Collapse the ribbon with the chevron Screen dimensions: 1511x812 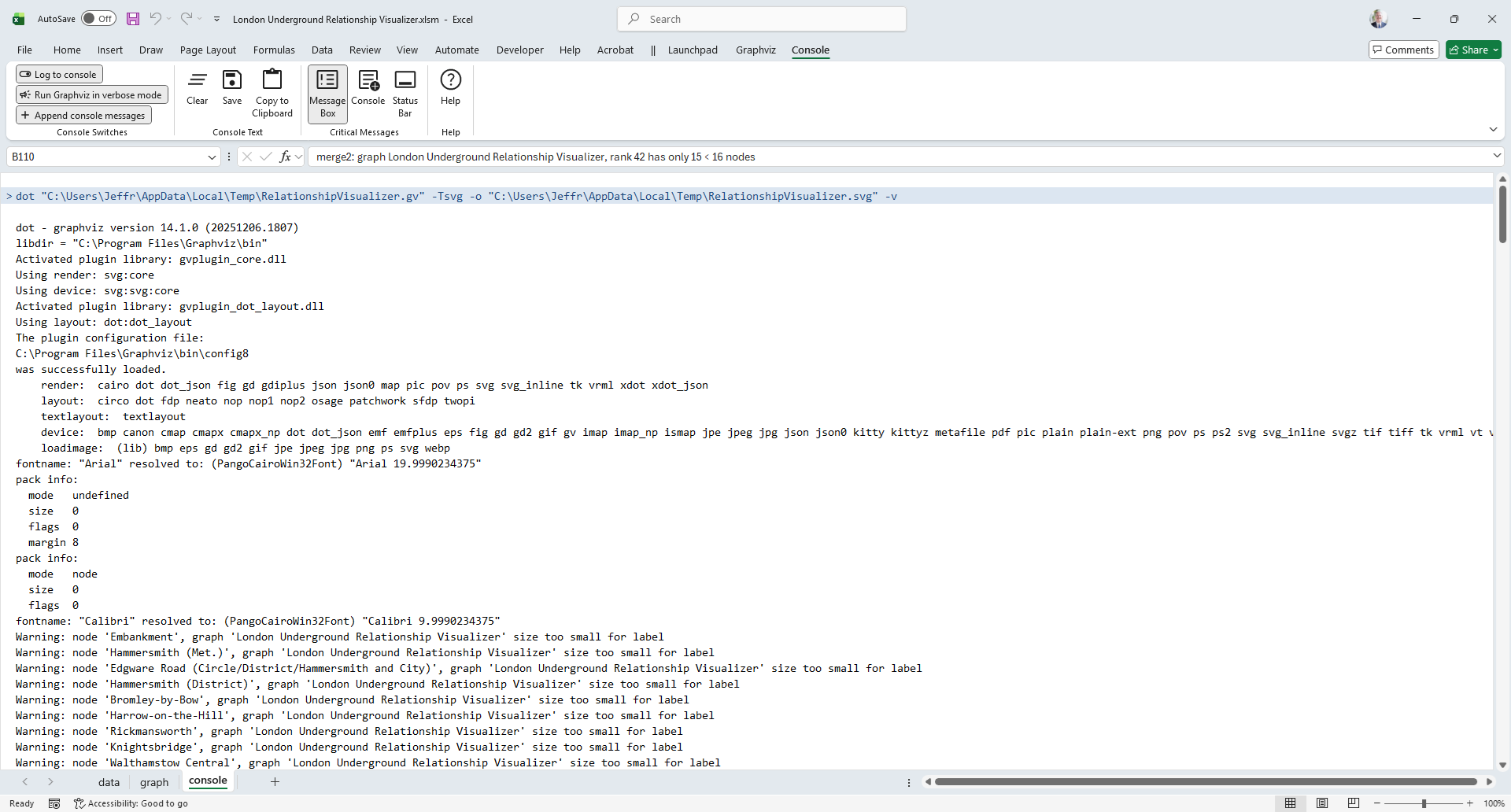coord(1493,130)
